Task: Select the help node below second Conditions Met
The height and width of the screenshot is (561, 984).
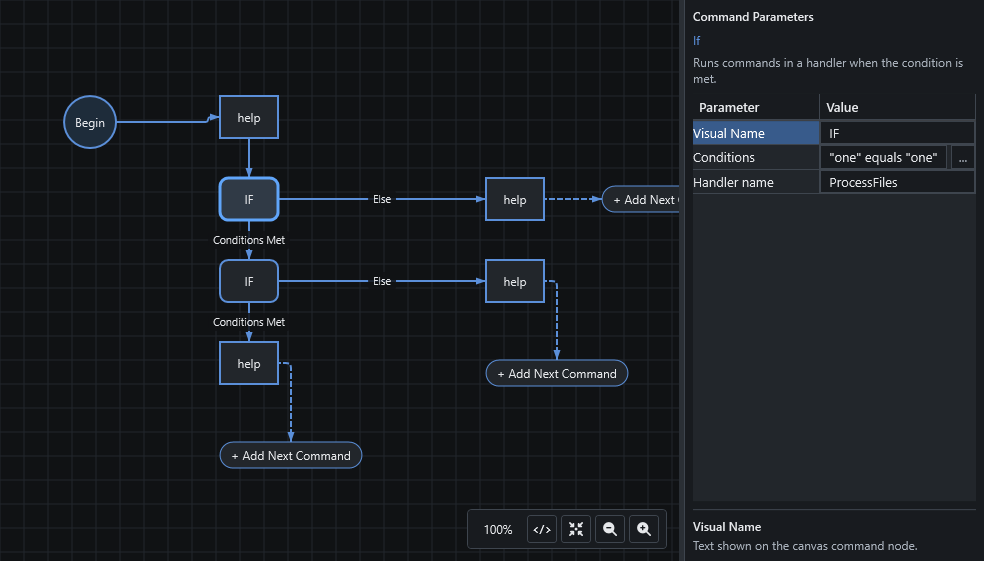Action: 249,363
